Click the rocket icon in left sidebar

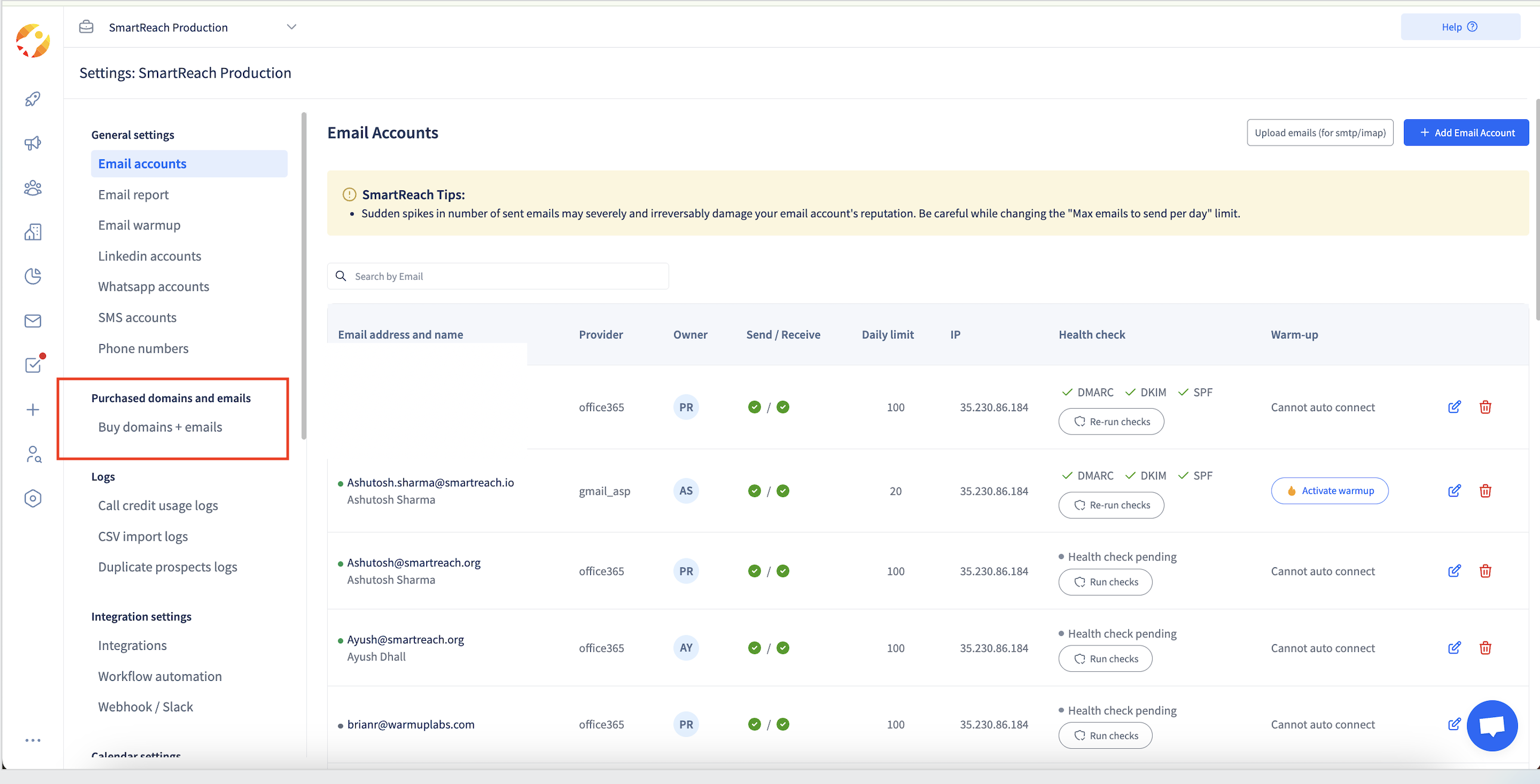(x=33, y=98)
